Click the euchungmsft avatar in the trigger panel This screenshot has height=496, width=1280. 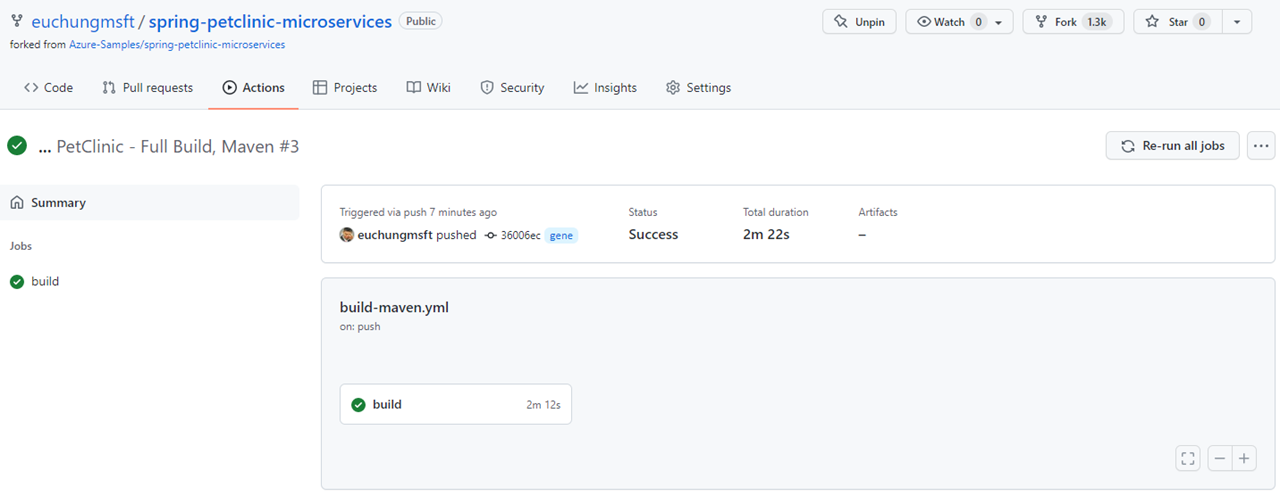click(x=347, y=235)
